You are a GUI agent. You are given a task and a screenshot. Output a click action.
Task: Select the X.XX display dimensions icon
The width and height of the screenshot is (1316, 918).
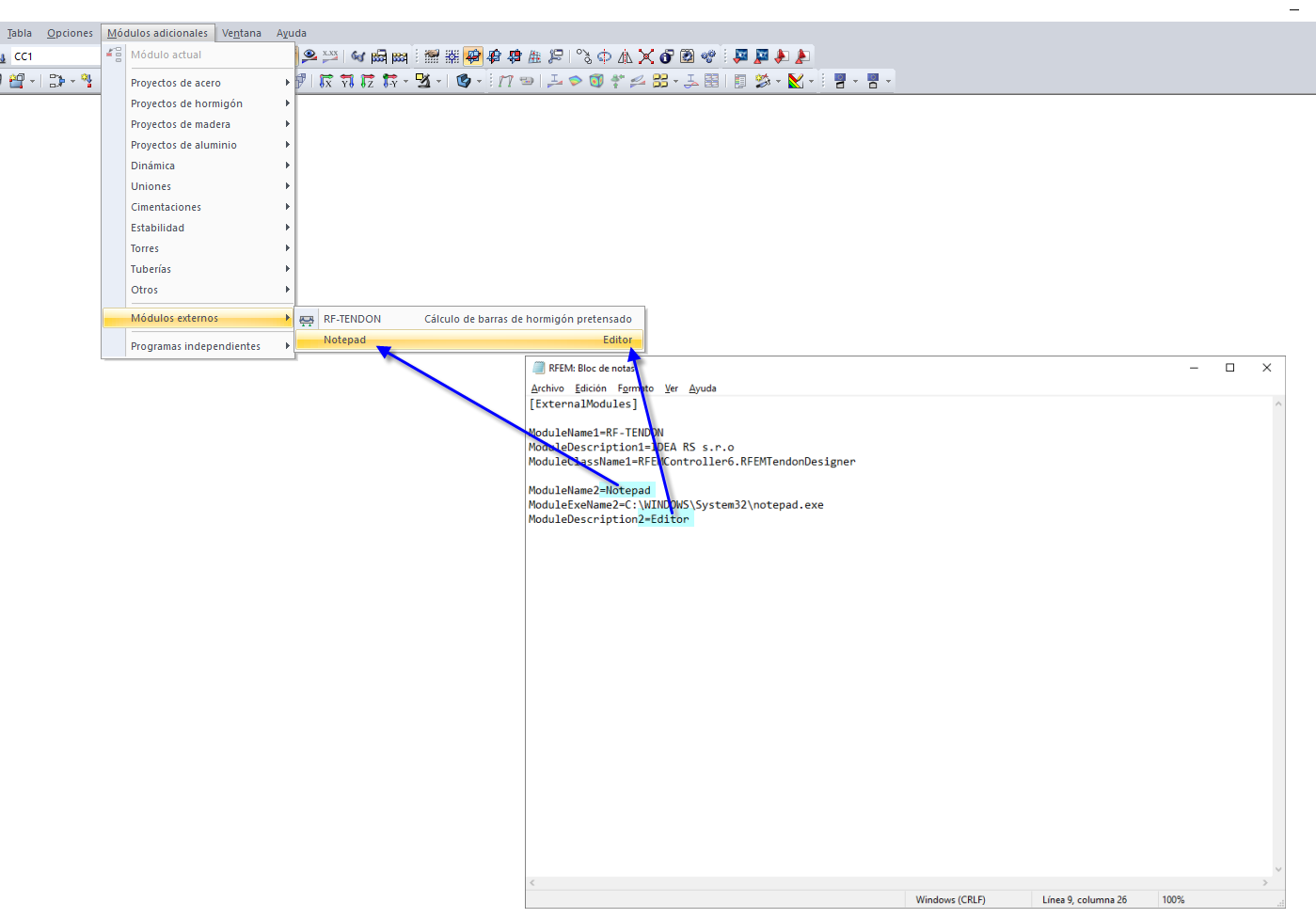click(x=331, y=55)
